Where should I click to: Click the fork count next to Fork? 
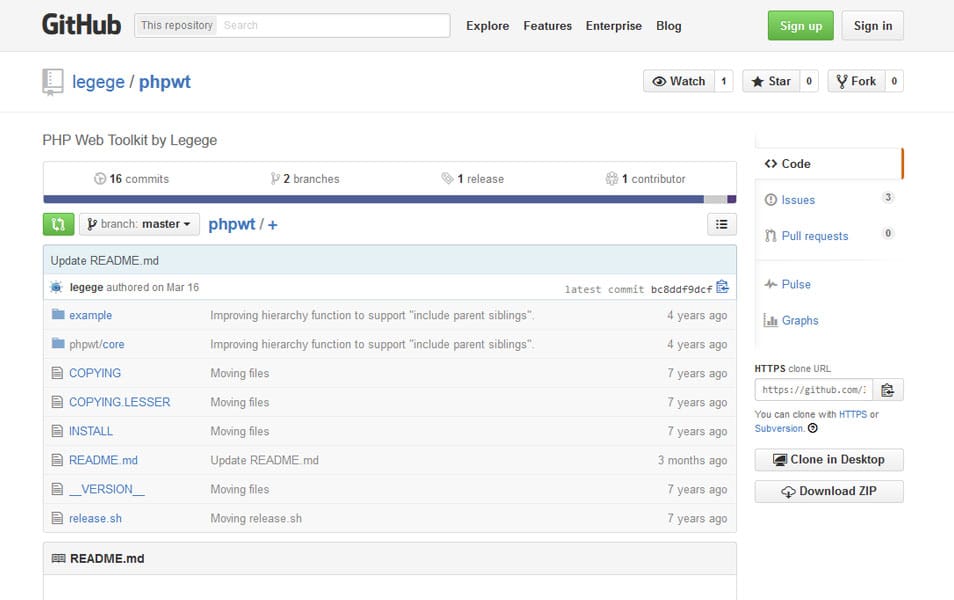point(894,81)
